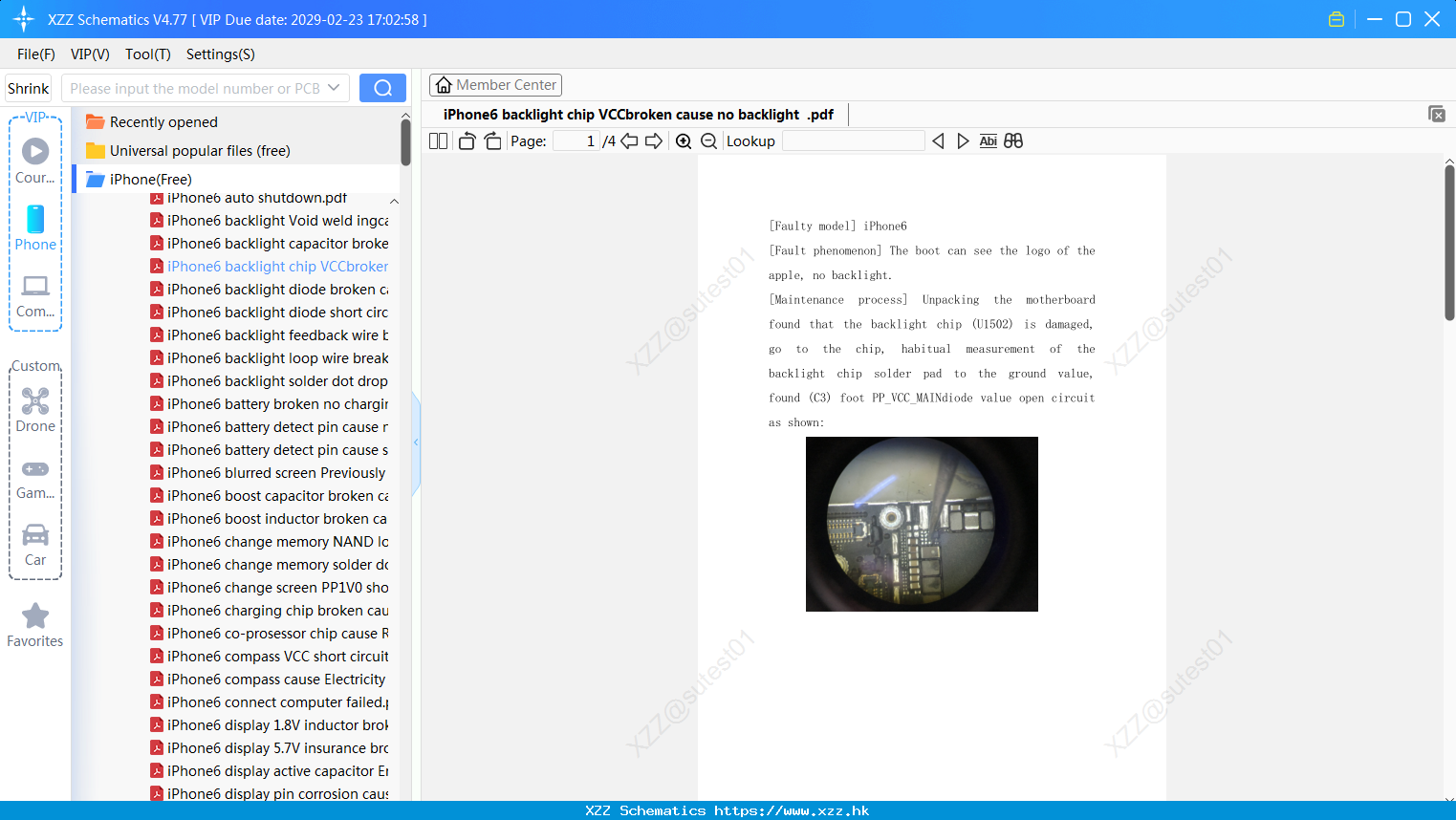
Task: Open iPhone6 change memory NAND file
Action: coord(269,542)
